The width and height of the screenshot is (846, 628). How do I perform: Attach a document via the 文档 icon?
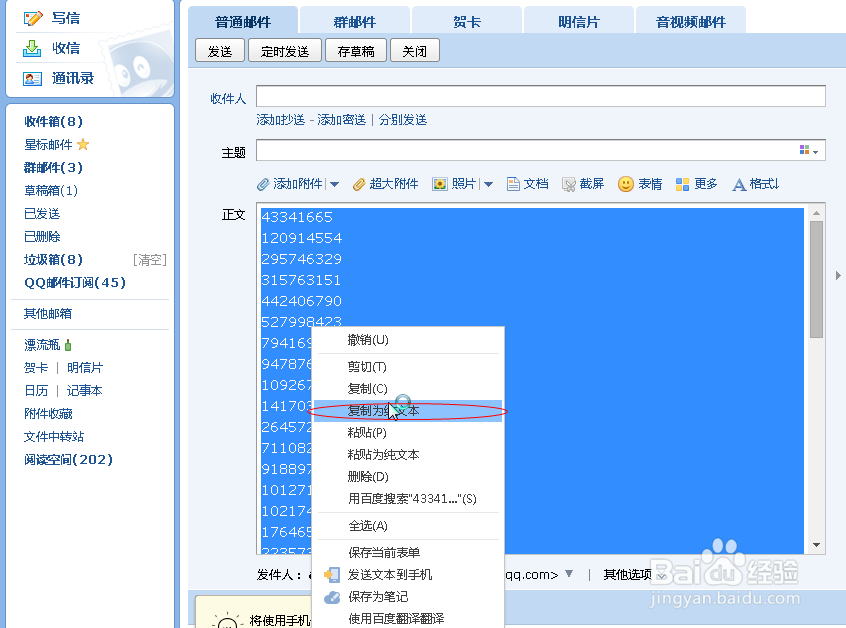click(512, 184)
